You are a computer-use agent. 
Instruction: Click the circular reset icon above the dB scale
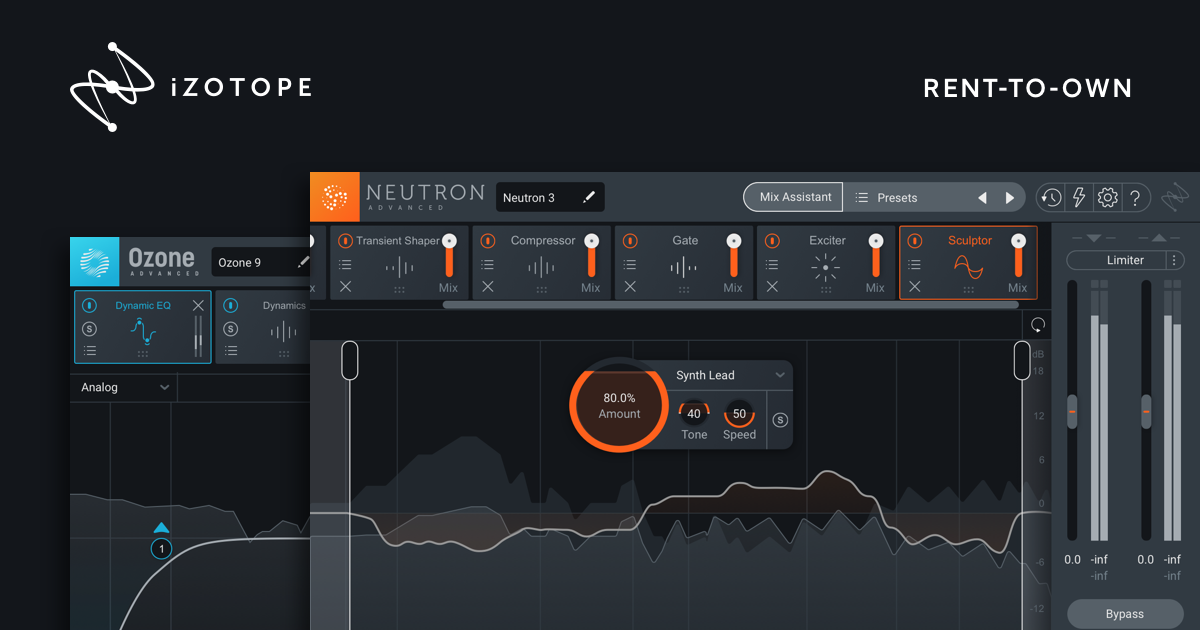pyautogui.click(x=1037, y=325)
